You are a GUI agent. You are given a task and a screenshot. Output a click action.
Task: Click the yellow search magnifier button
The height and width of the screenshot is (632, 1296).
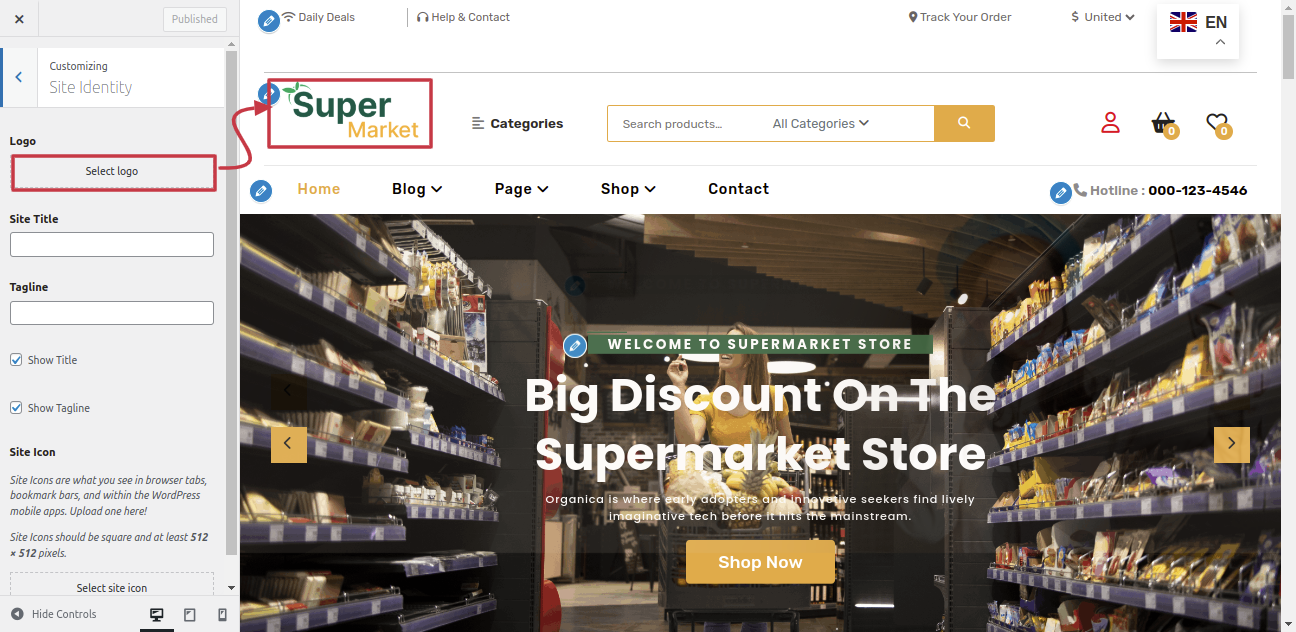click(964, 123)
